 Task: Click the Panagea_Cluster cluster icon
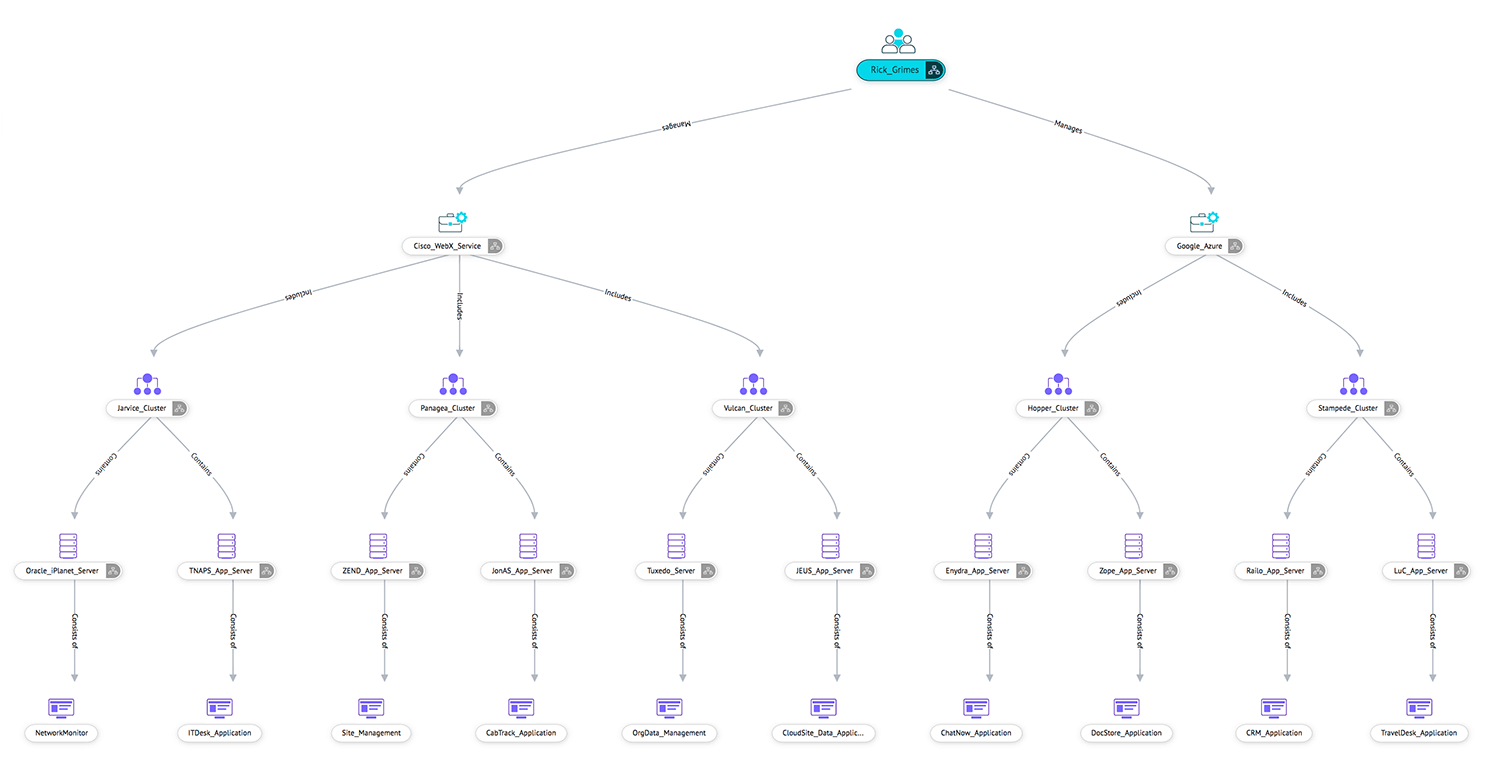point(453,384)
